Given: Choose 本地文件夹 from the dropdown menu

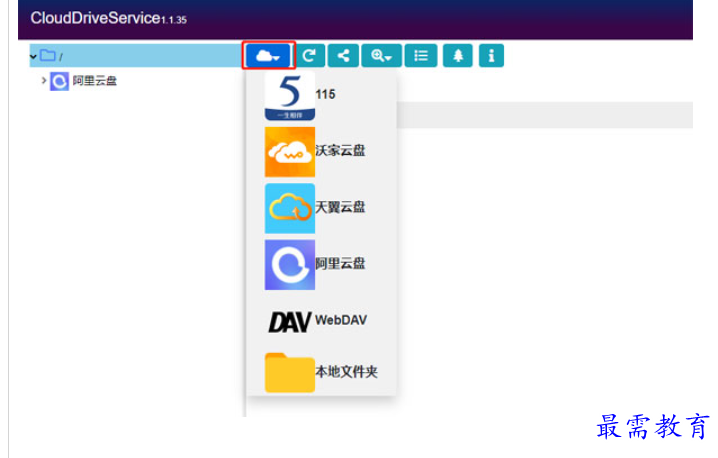Looking at the screenshot, I should coord(347,371).
